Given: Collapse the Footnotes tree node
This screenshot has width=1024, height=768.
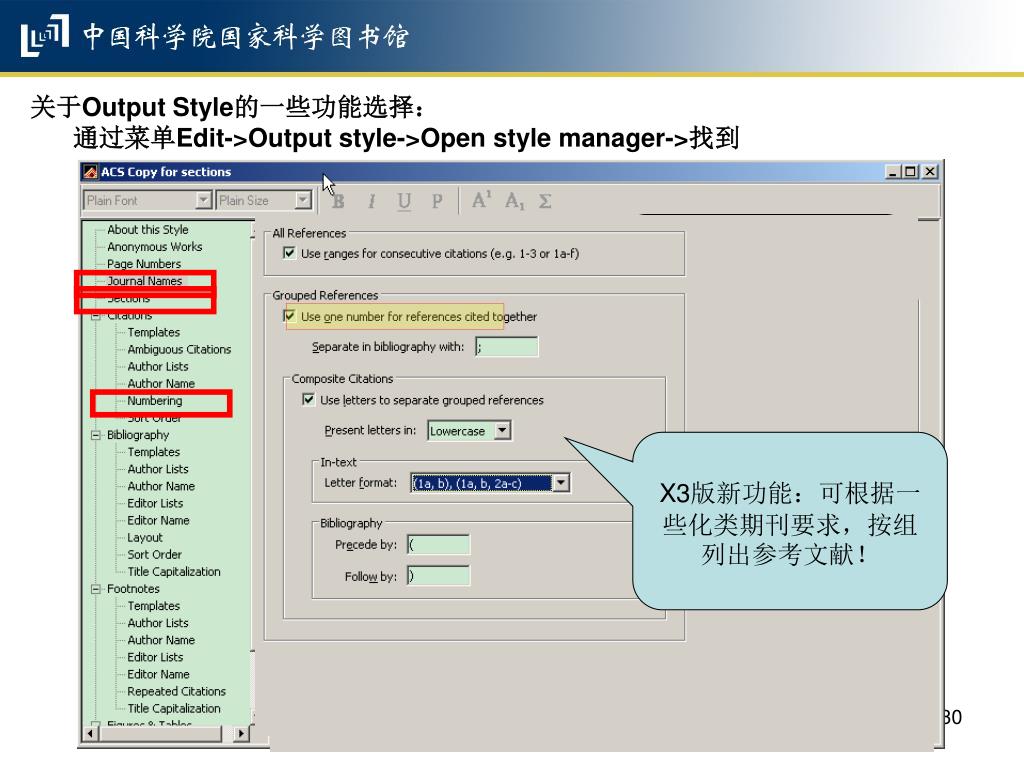Looking at the screenshot, I should click(x=96, y=589).
